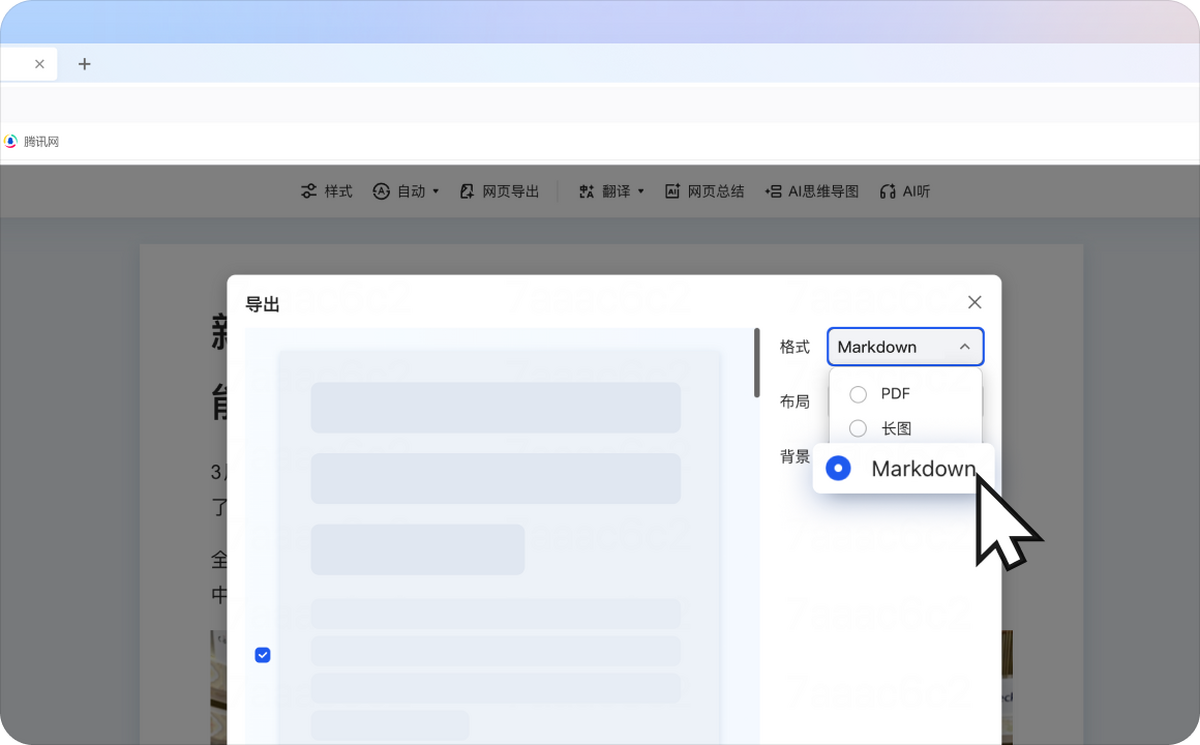
Task: Launch the AI思维导图 mind map tool
Action: 773,191
